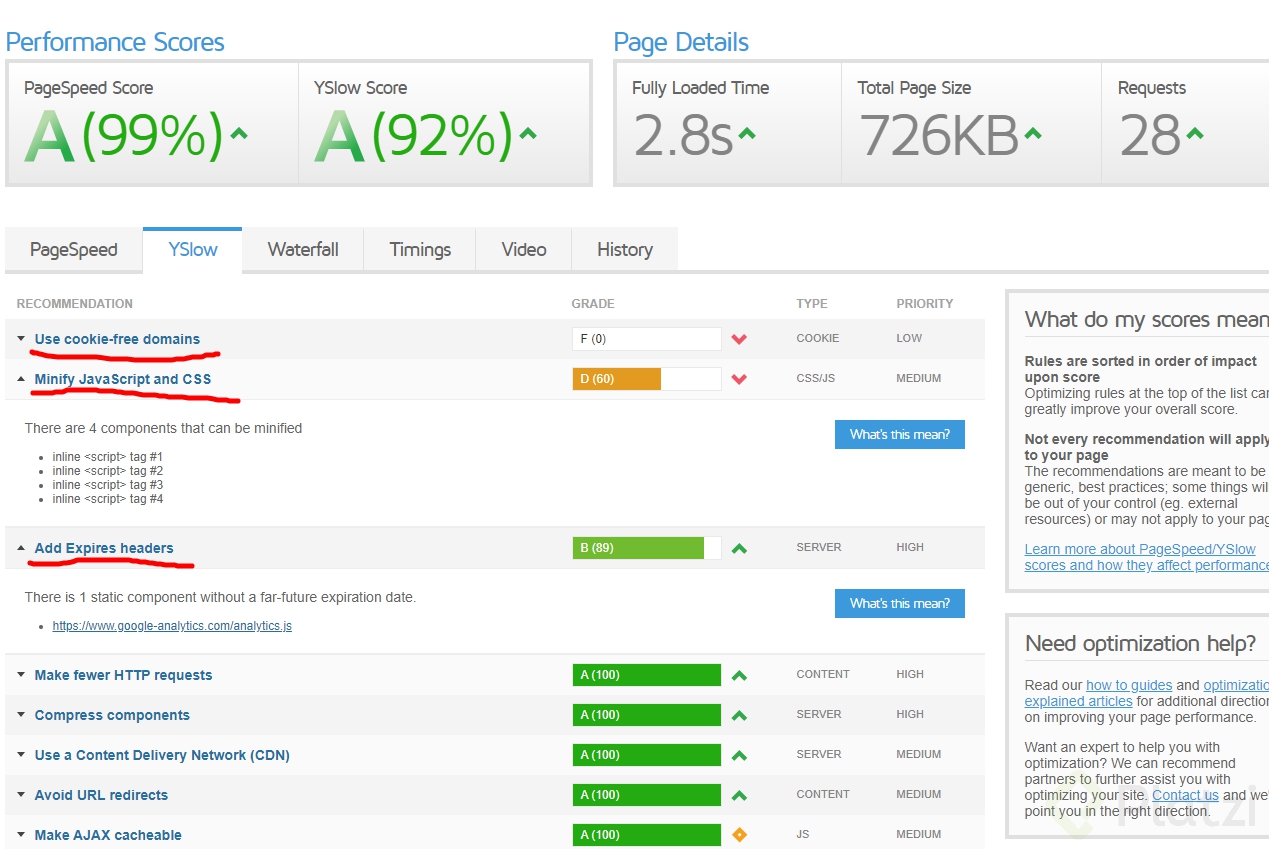Click green up arrow on CDN row
Screen dimensions: 1269x849
[739, 755]
